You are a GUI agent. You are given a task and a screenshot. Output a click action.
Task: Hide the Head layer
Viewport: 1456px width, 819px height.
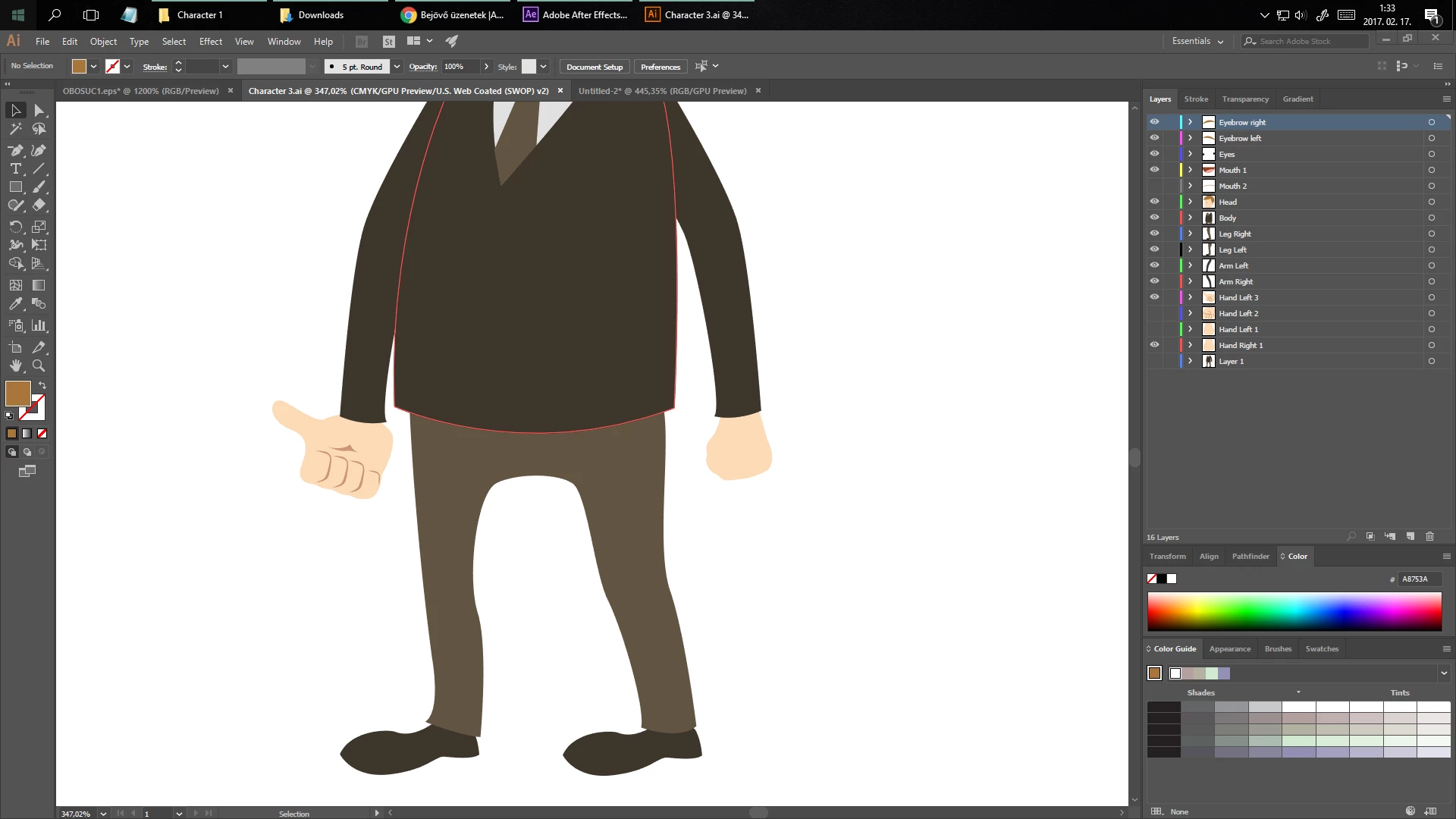[1154, 202]
